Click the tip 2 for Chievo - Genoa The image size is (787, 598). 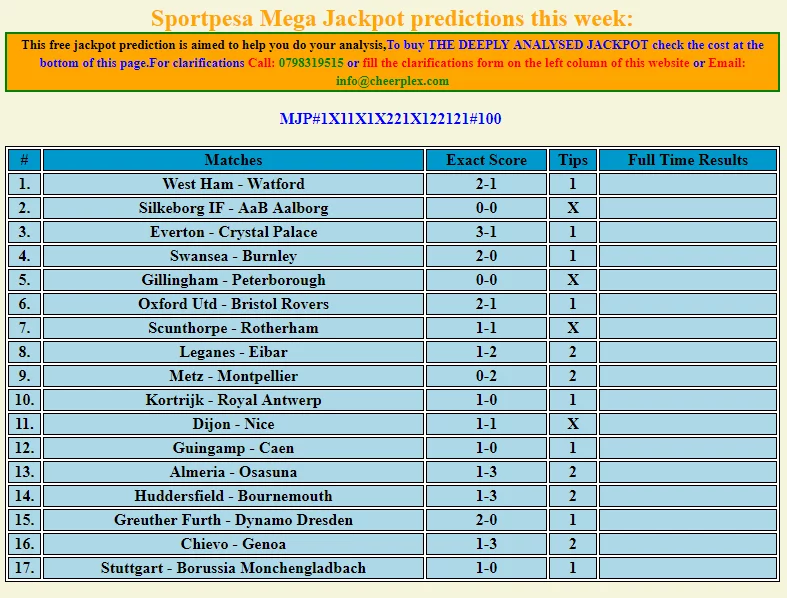573,544
